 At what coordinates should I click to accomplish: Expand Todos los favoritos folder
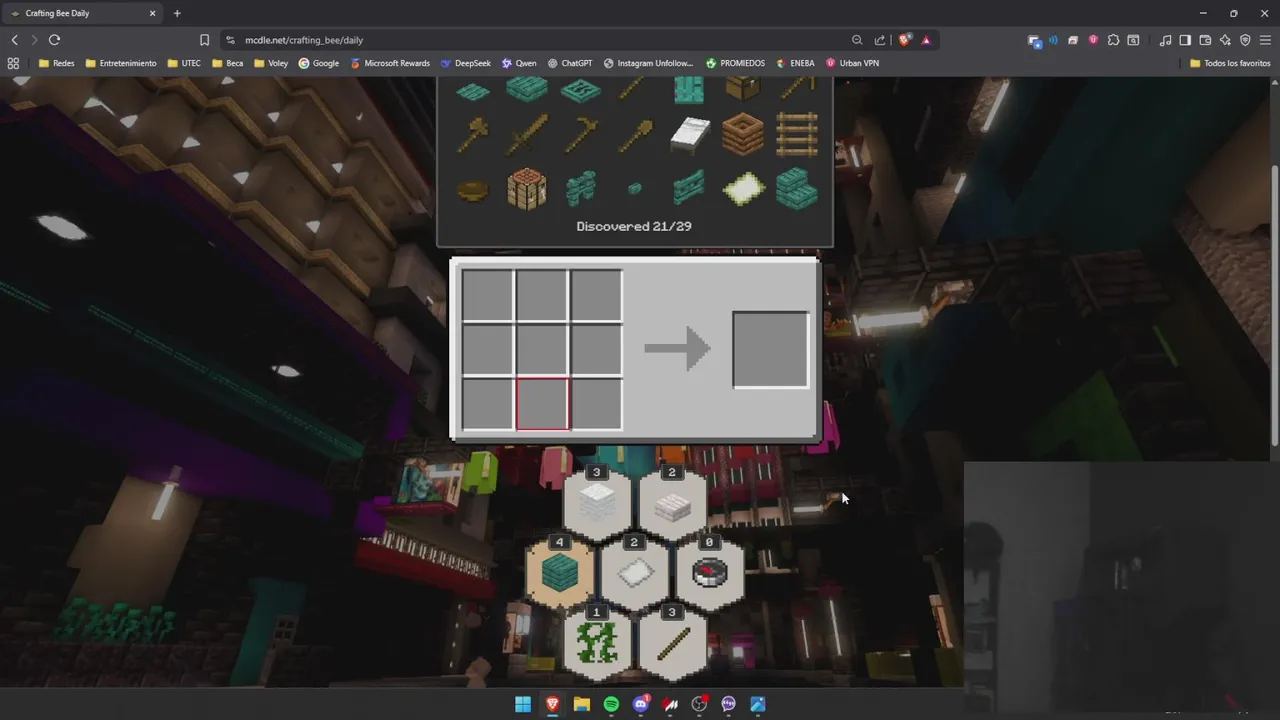pos(1230,63)
